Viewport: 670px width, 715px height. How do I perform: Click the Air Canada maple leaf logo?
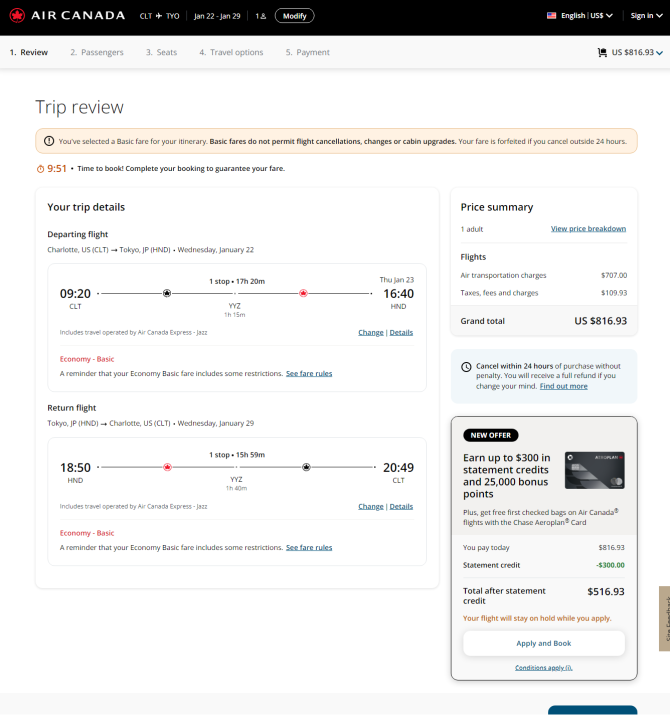17,16
